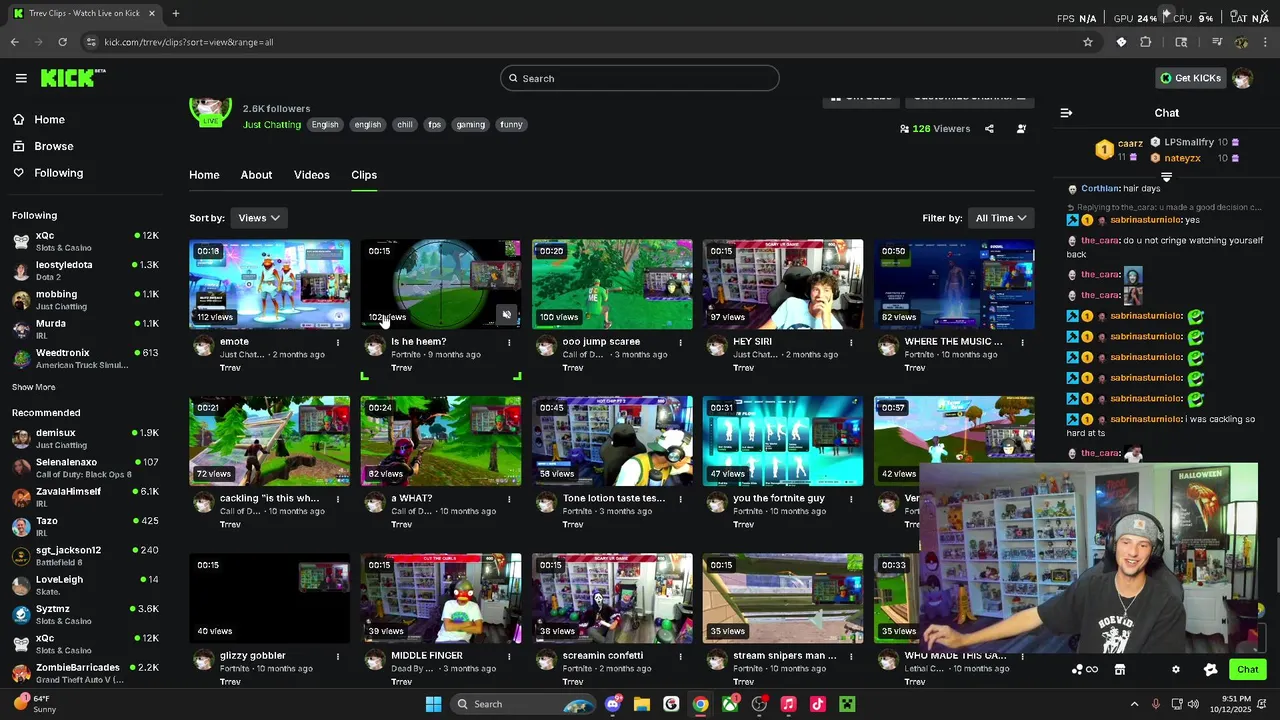Screen dimensions: 1280x720
Task: Bookmark the page with star icon
Action: pos(1088,42)
